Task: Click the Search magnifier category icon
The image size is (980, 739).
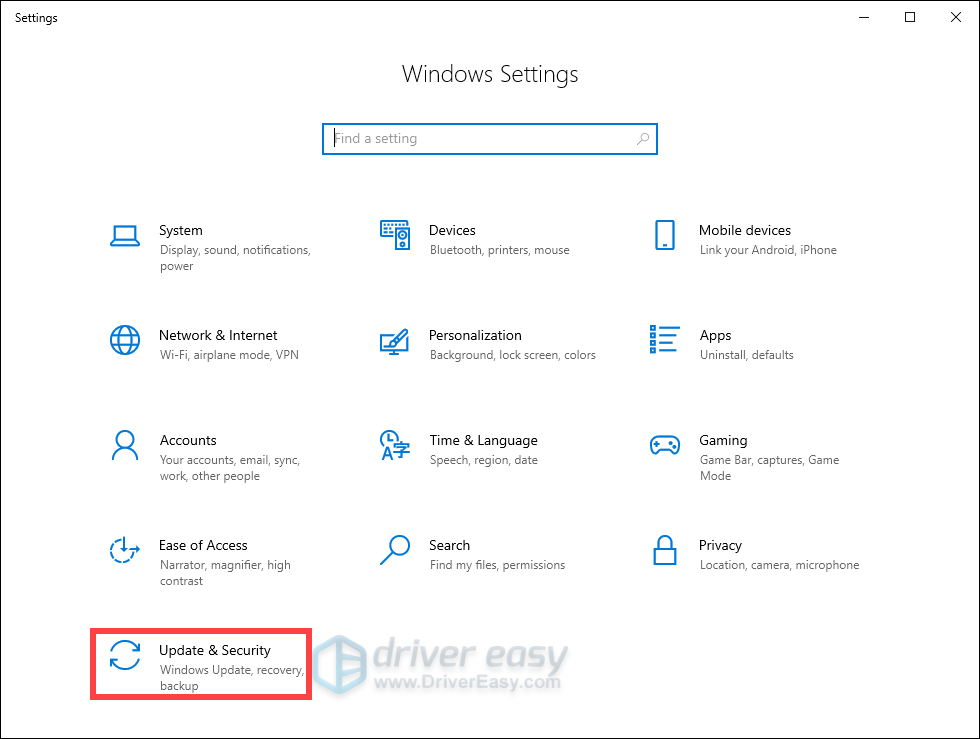Action: [395, 550]
